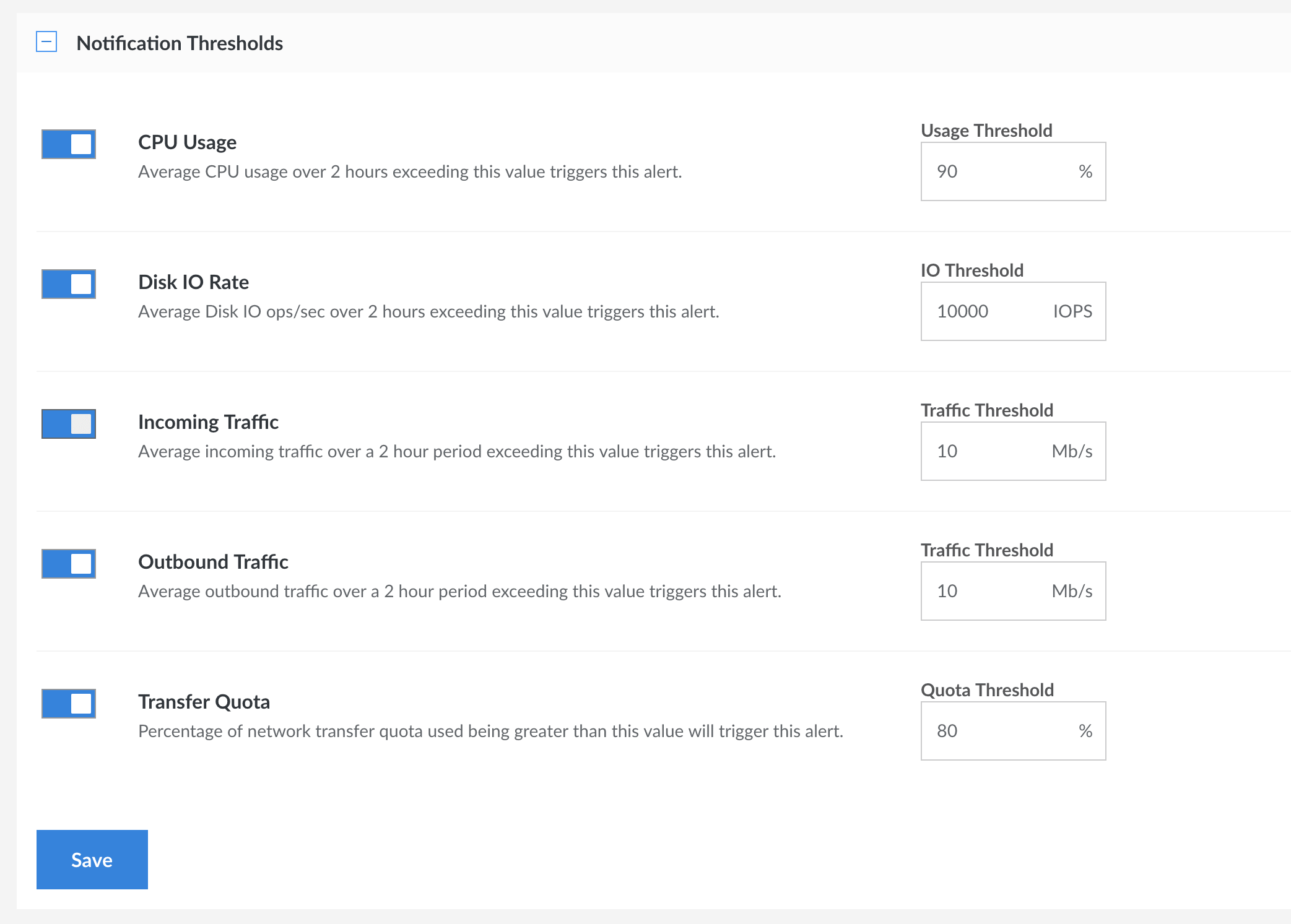
Task: Collapse the Notification Thresholds section
Action: [46, 42]
